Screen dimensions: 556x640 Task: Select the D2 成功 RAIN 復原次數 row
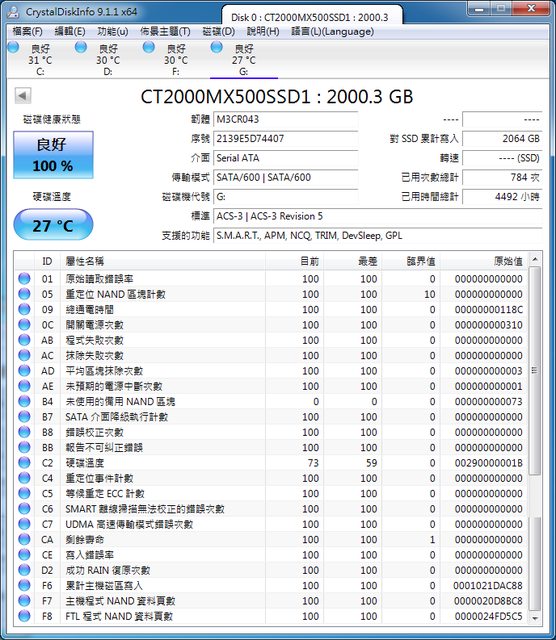point(271,570)
